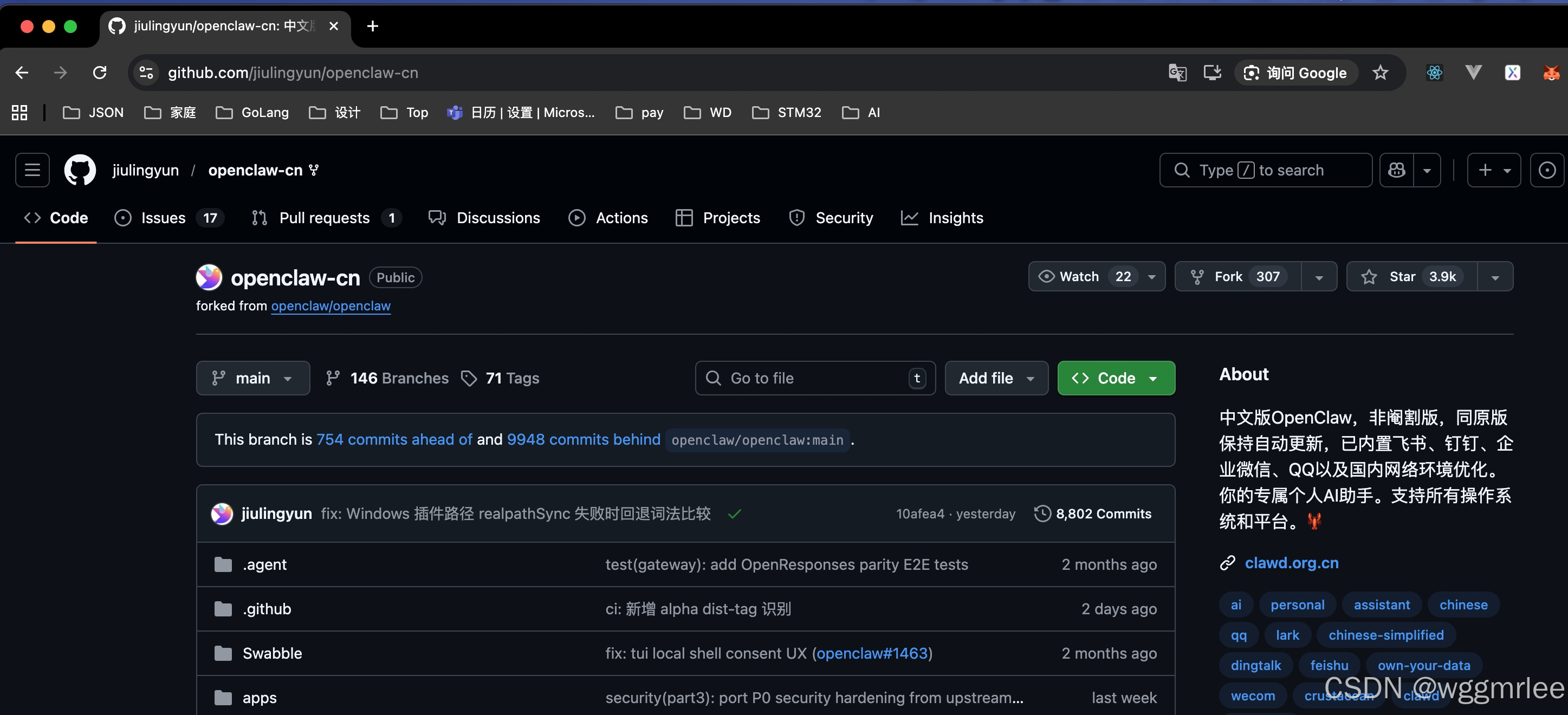Click the browser translate page icon

(x=1177, y=73)
